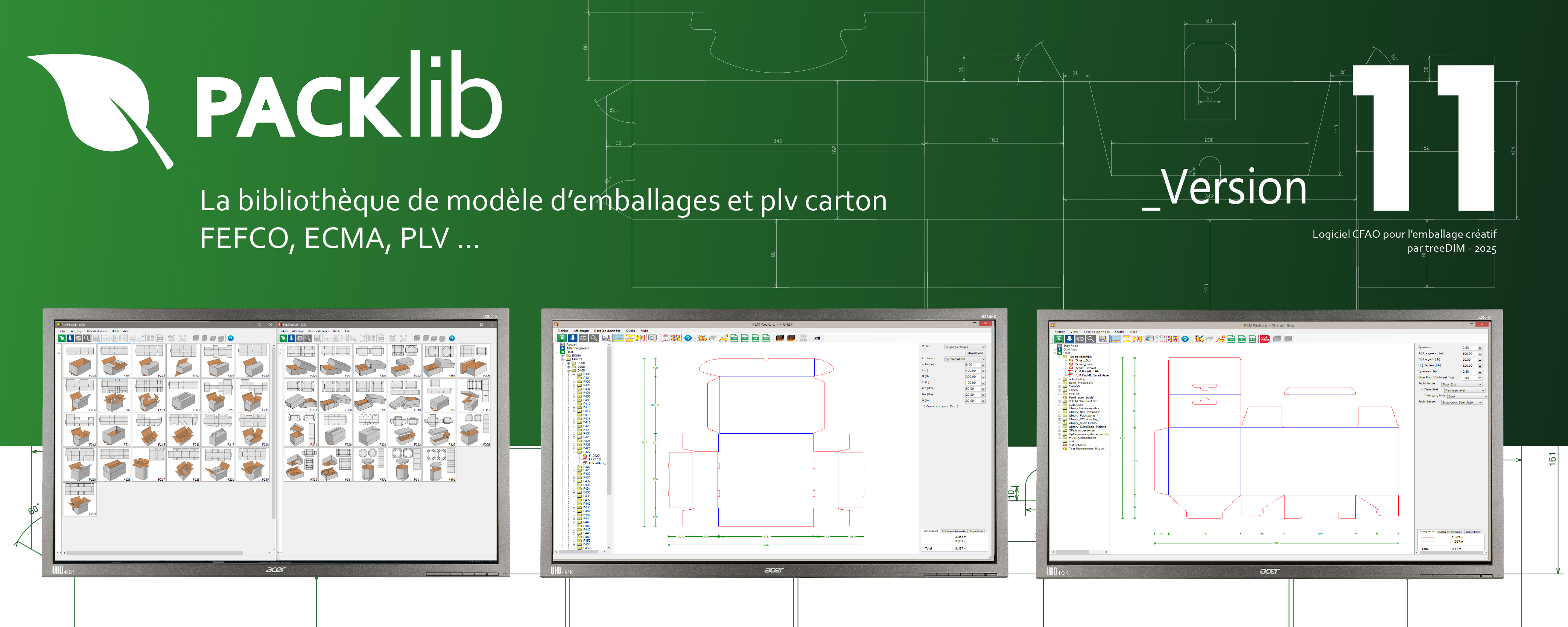Open Hanging Hole 'Euro' dropdown
Viewport: 1568px width, 627px height.
coord(1468,396)
